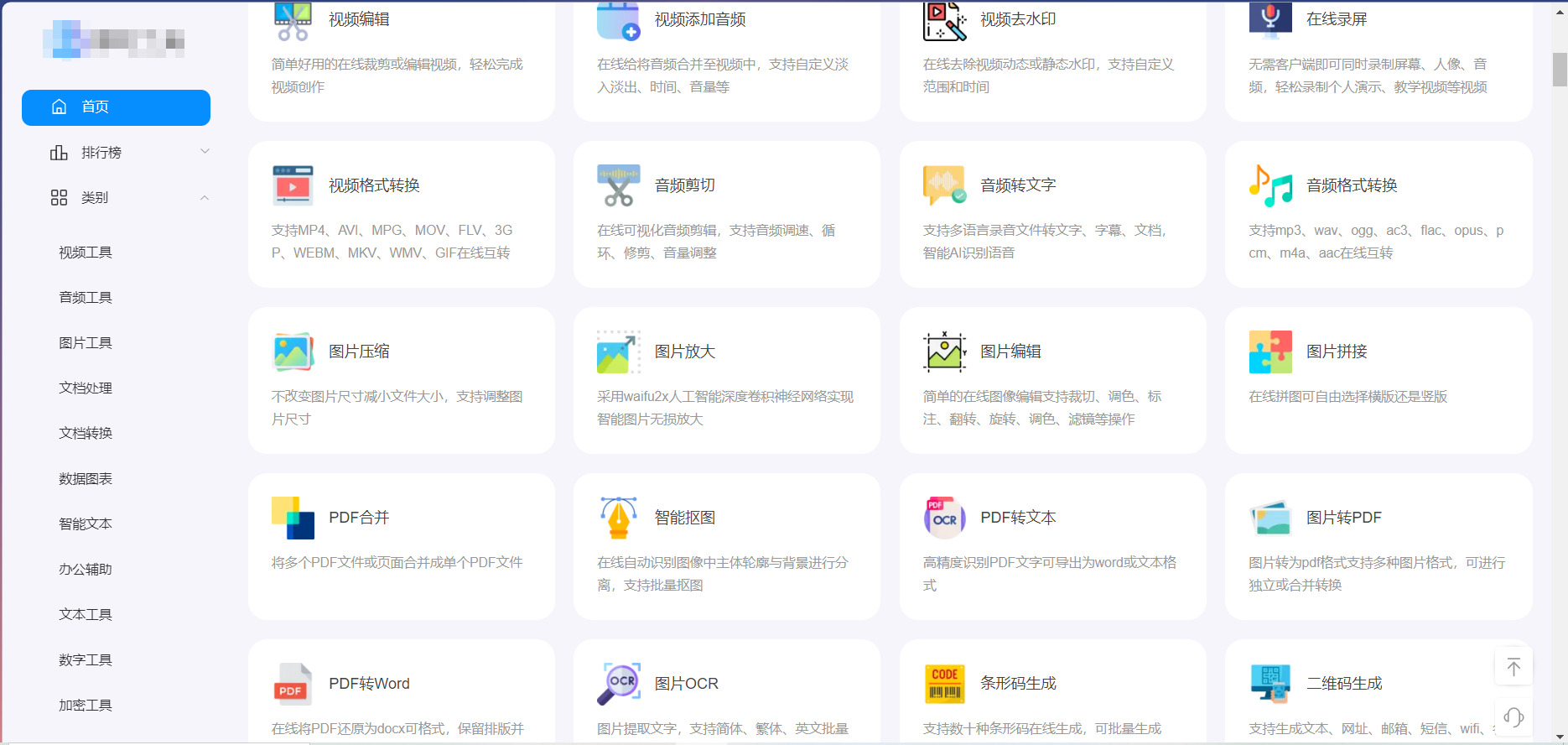Open the 智能文本 category
1568x745 pixels.
[86, 524]
